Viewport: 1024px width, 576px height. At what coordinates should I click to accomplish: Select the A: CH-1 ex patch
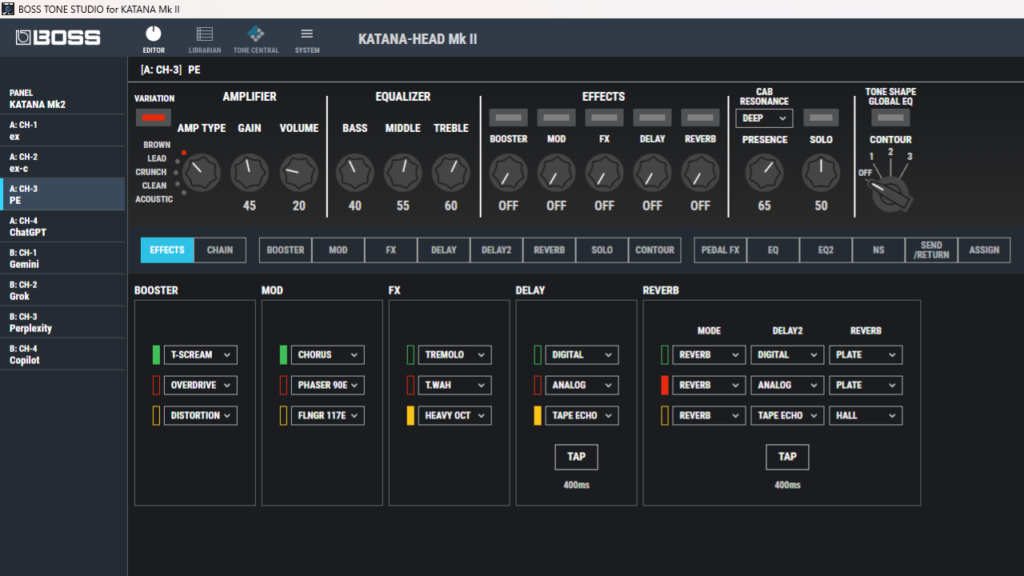63,130
